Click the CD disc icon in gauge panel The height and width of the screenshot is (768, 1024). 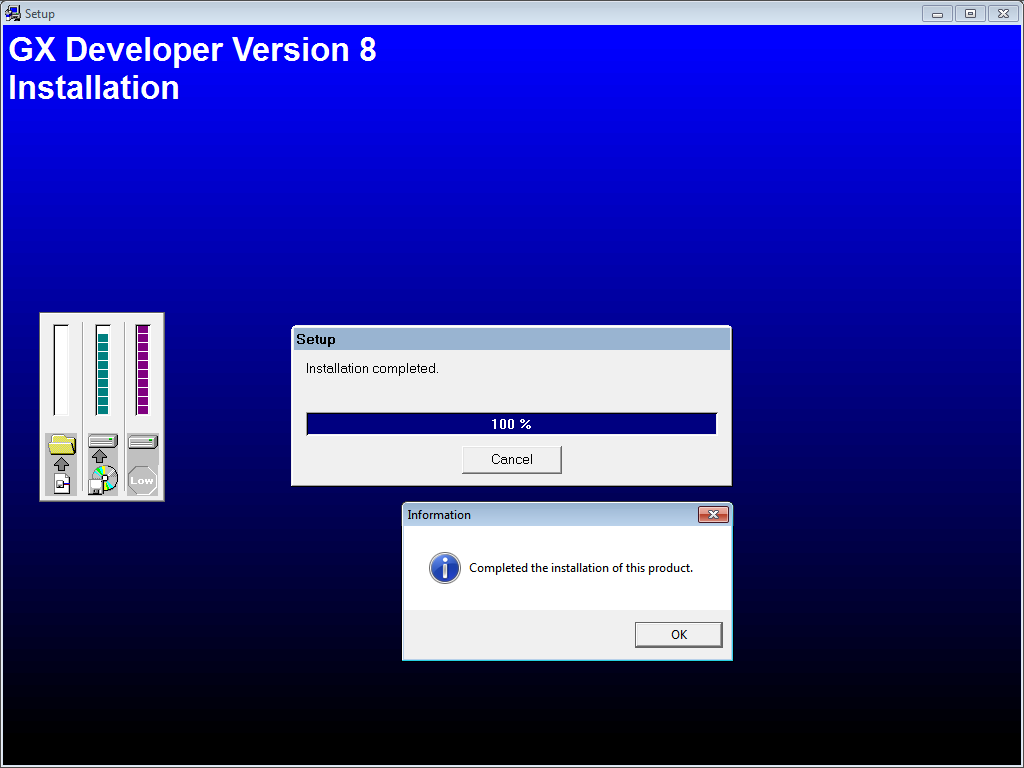103,479
